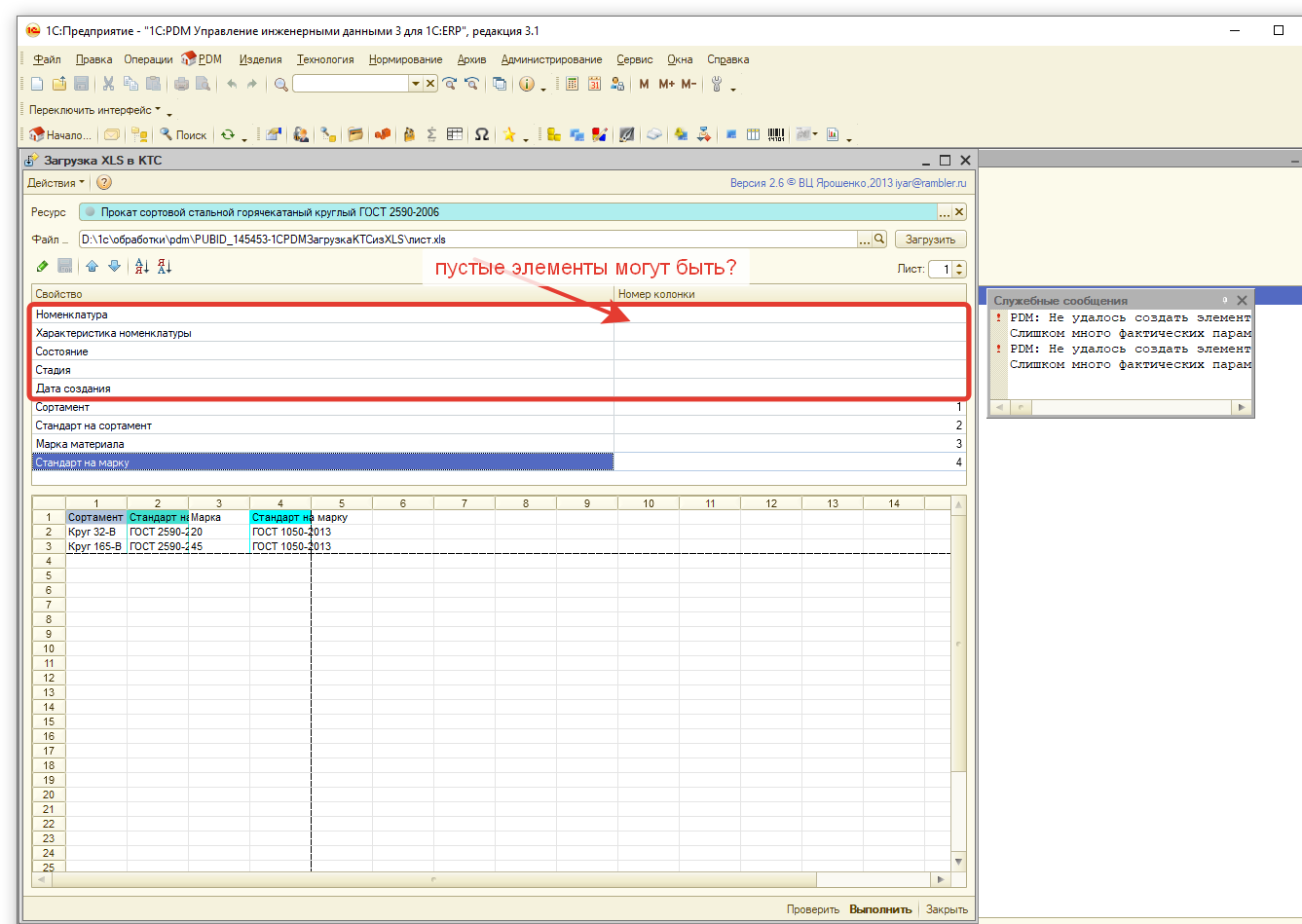Click the info icon in toolbar
This screenshot has height=924, width=1302.
click(527, 85)
